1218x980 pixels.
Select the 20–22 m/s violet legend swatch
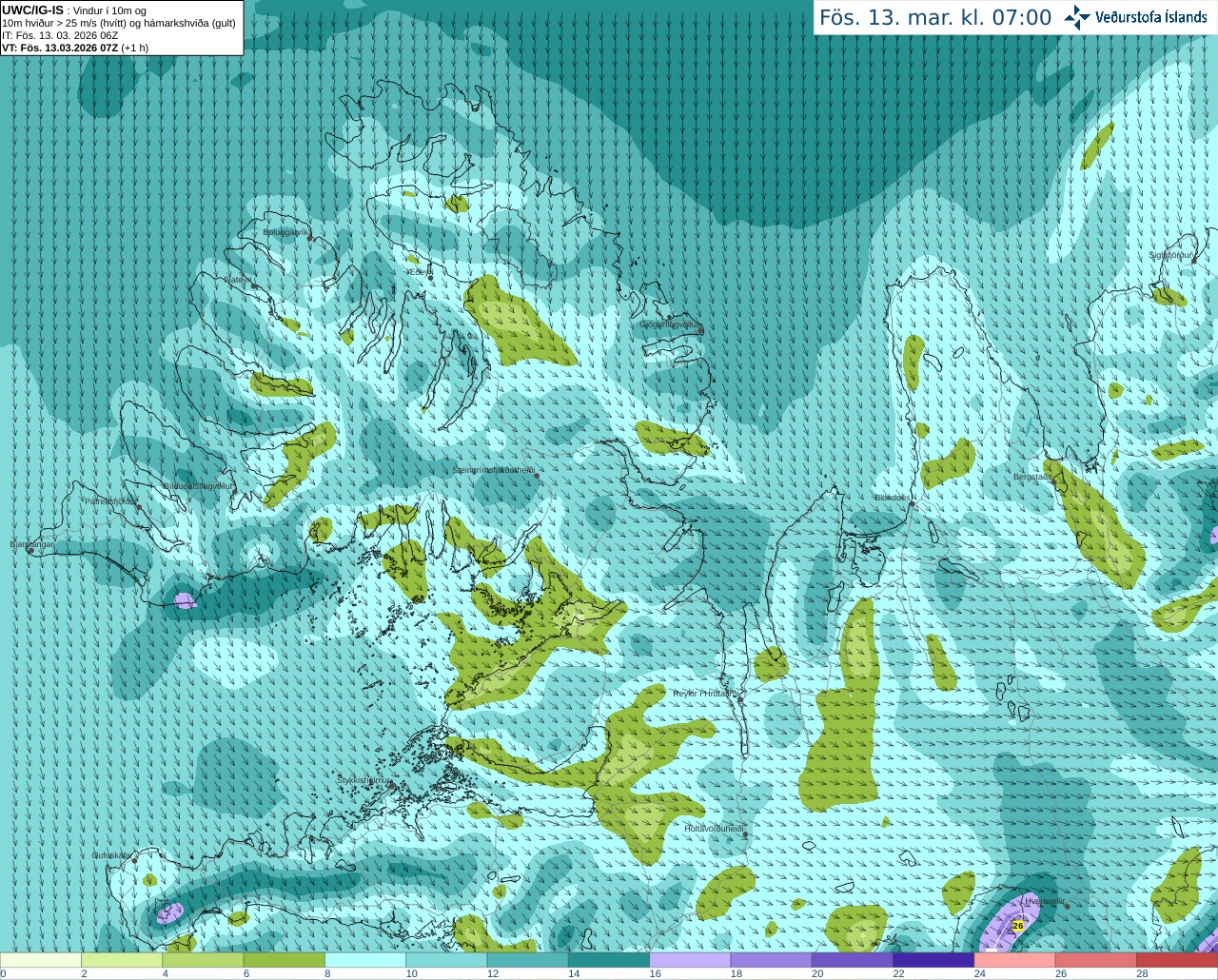853,960
